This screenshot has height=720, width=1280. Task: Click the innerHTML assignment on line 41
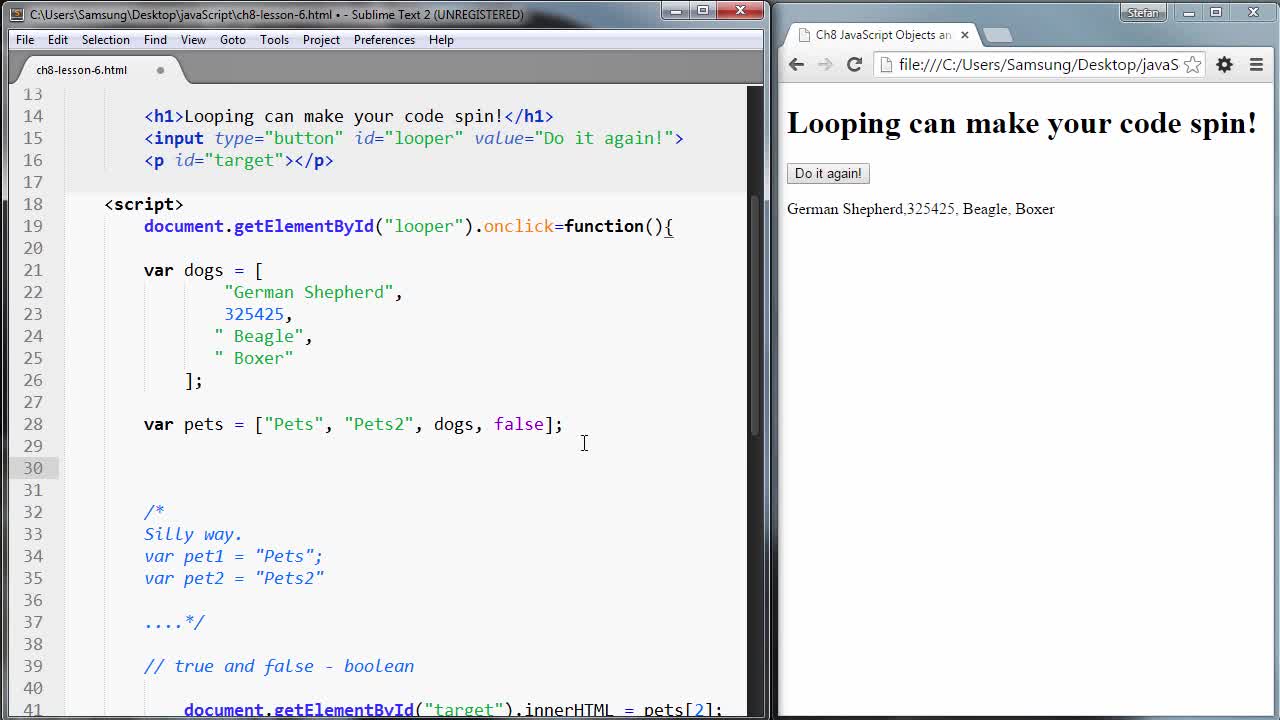coord(453,709)
